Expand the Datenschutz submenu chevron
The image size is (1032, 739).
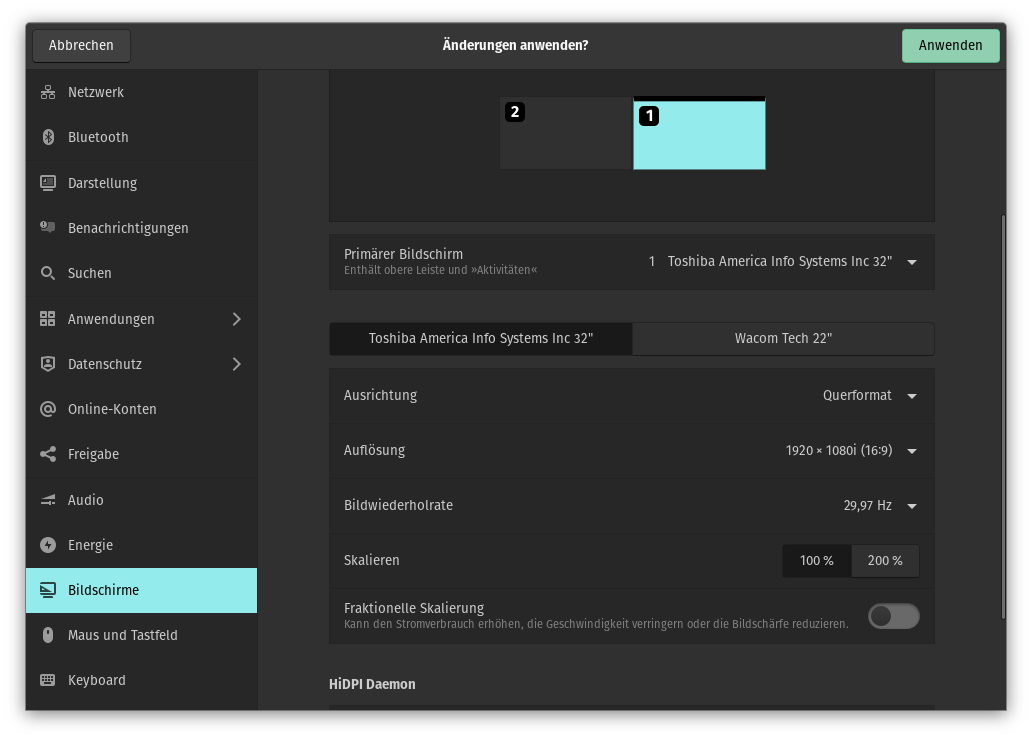pos(237,364)
